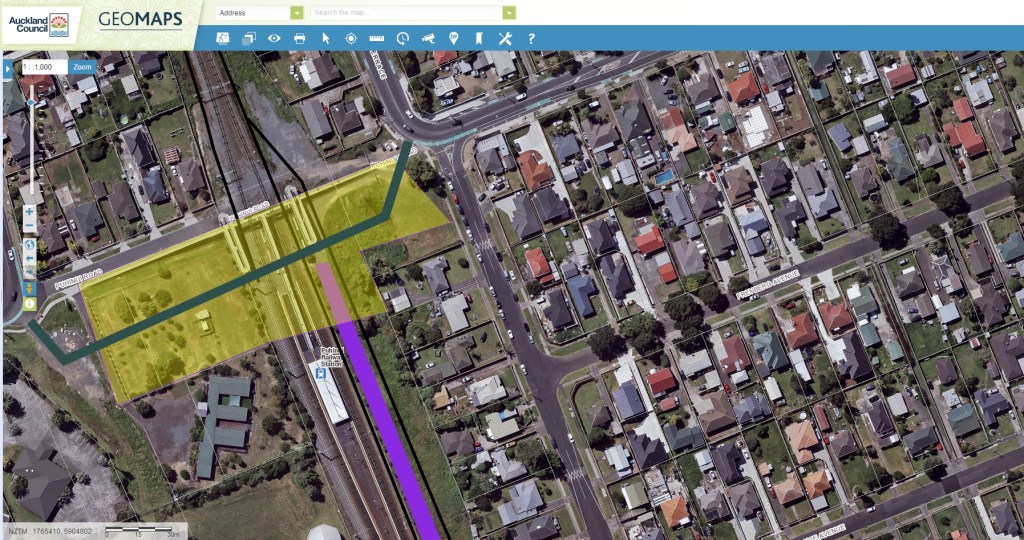The height and width of the screenshot is (540, 1024).
Task: Open the bookmarks ribbon icon
Action: [x=478, y=38]
